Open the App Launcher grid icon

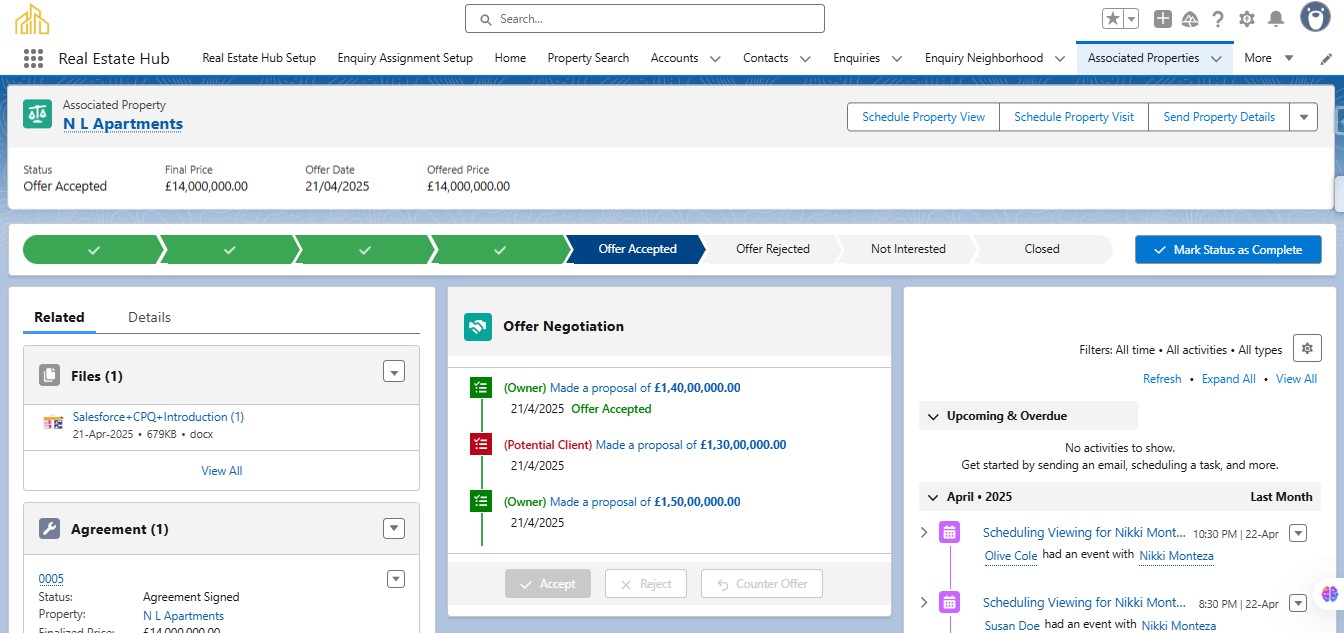tap(33, 58)
